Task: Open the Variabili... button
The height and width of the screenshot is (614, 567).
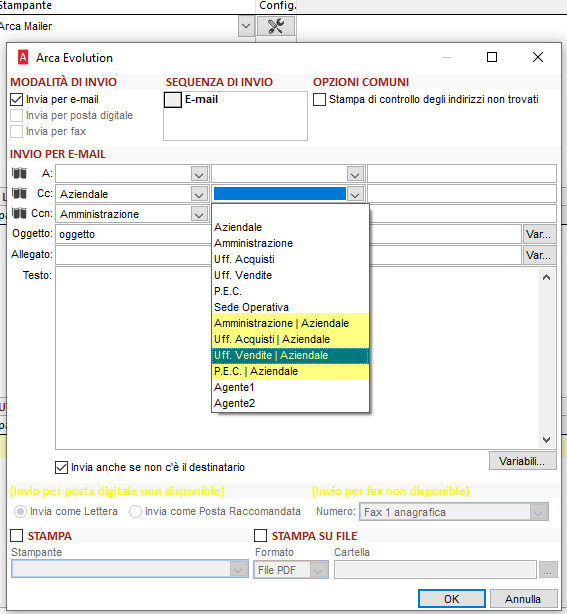Action: point(522,461)
